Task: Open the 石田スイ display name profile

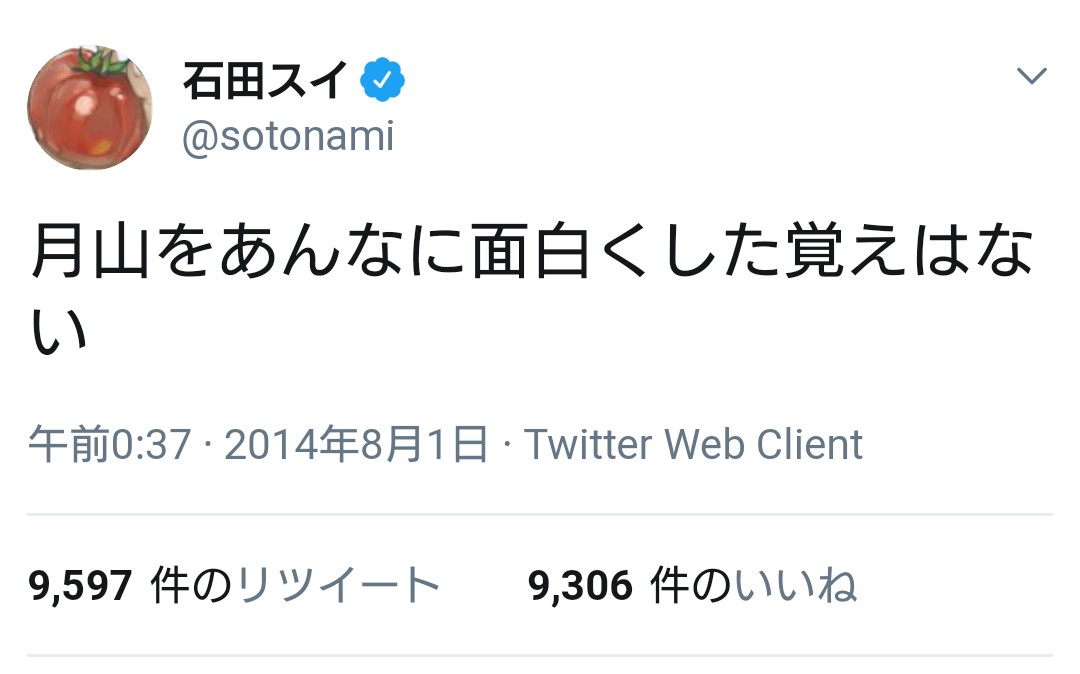Action: [x=266, y=80]
